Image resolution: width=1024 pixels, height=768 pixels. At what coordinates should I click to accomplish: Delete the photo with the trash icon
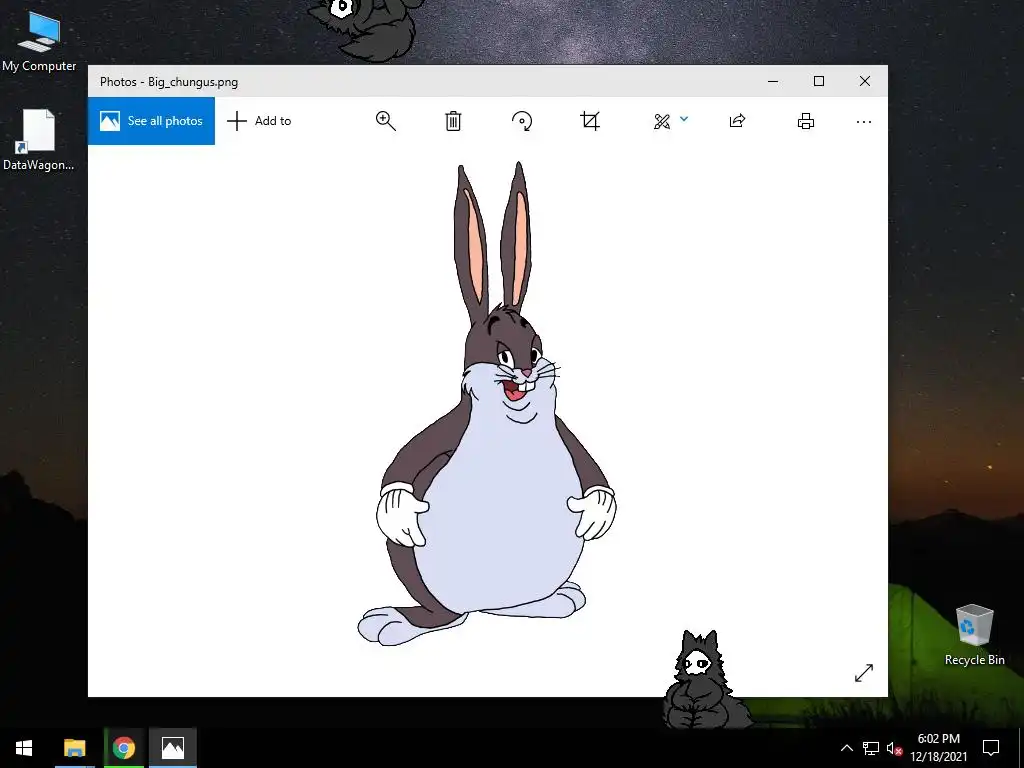click(453, 121)
